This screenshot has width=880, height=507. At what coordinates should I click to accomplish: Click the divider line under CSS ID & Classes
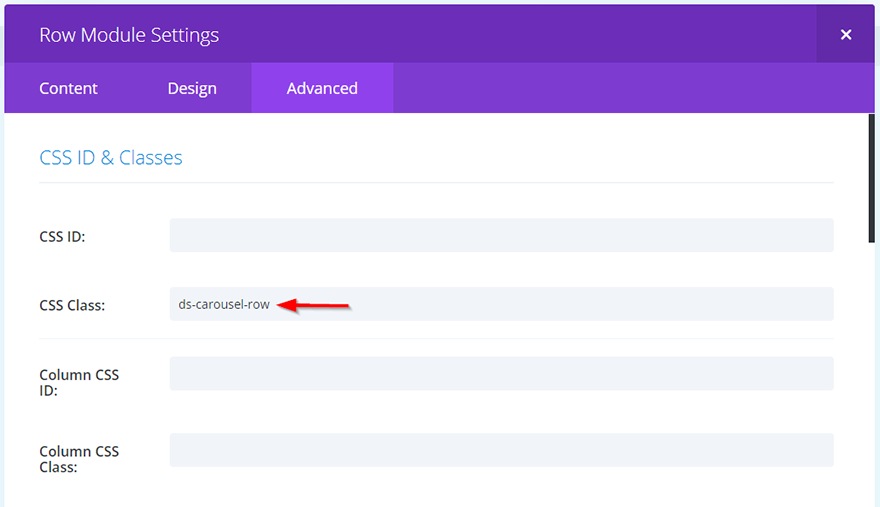[436, 183]
